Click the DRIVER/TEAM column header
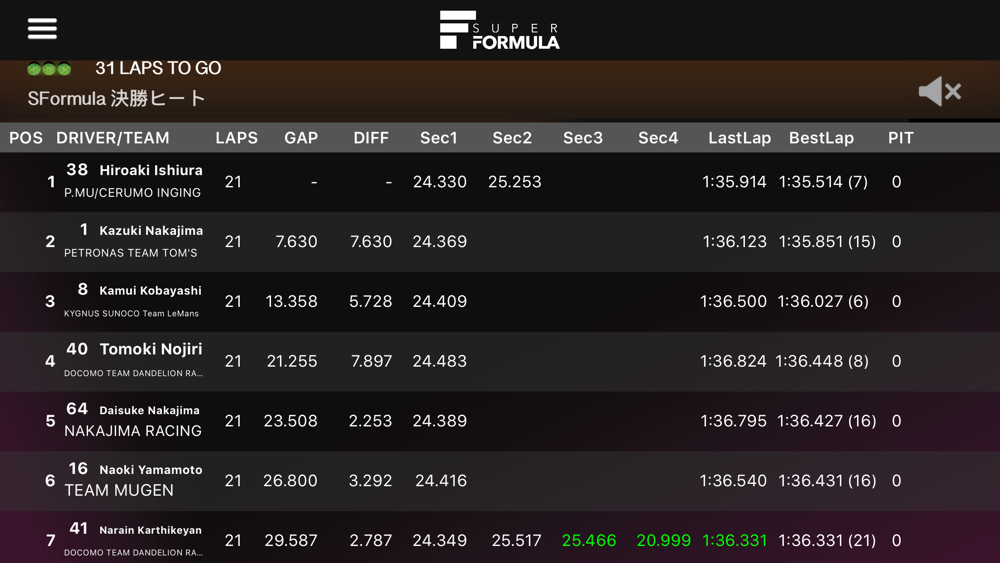The width and height of the screenshot is (1000, 563). pyautogui.click(x=113, y=138)
